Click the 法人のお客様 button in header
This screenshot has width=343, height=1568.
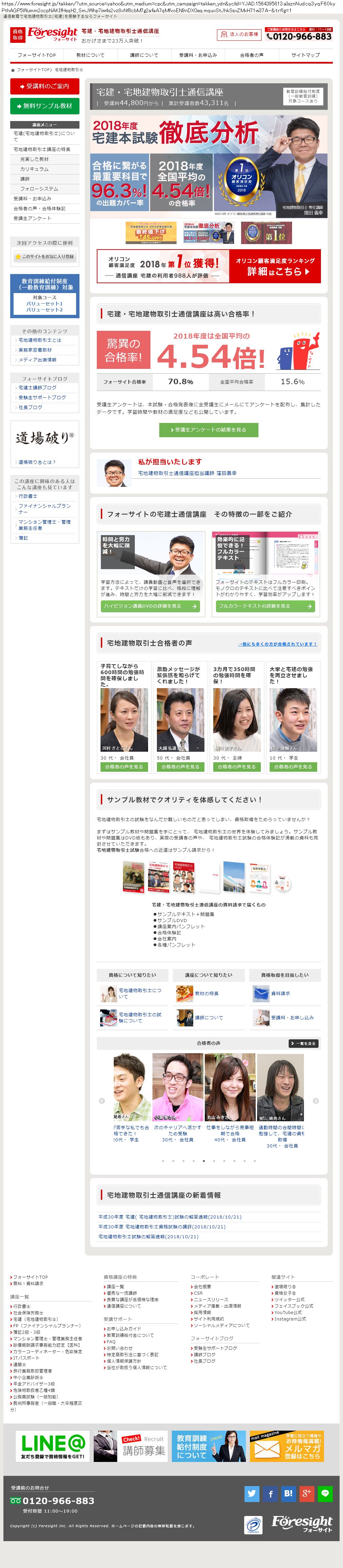coord(240,35)
